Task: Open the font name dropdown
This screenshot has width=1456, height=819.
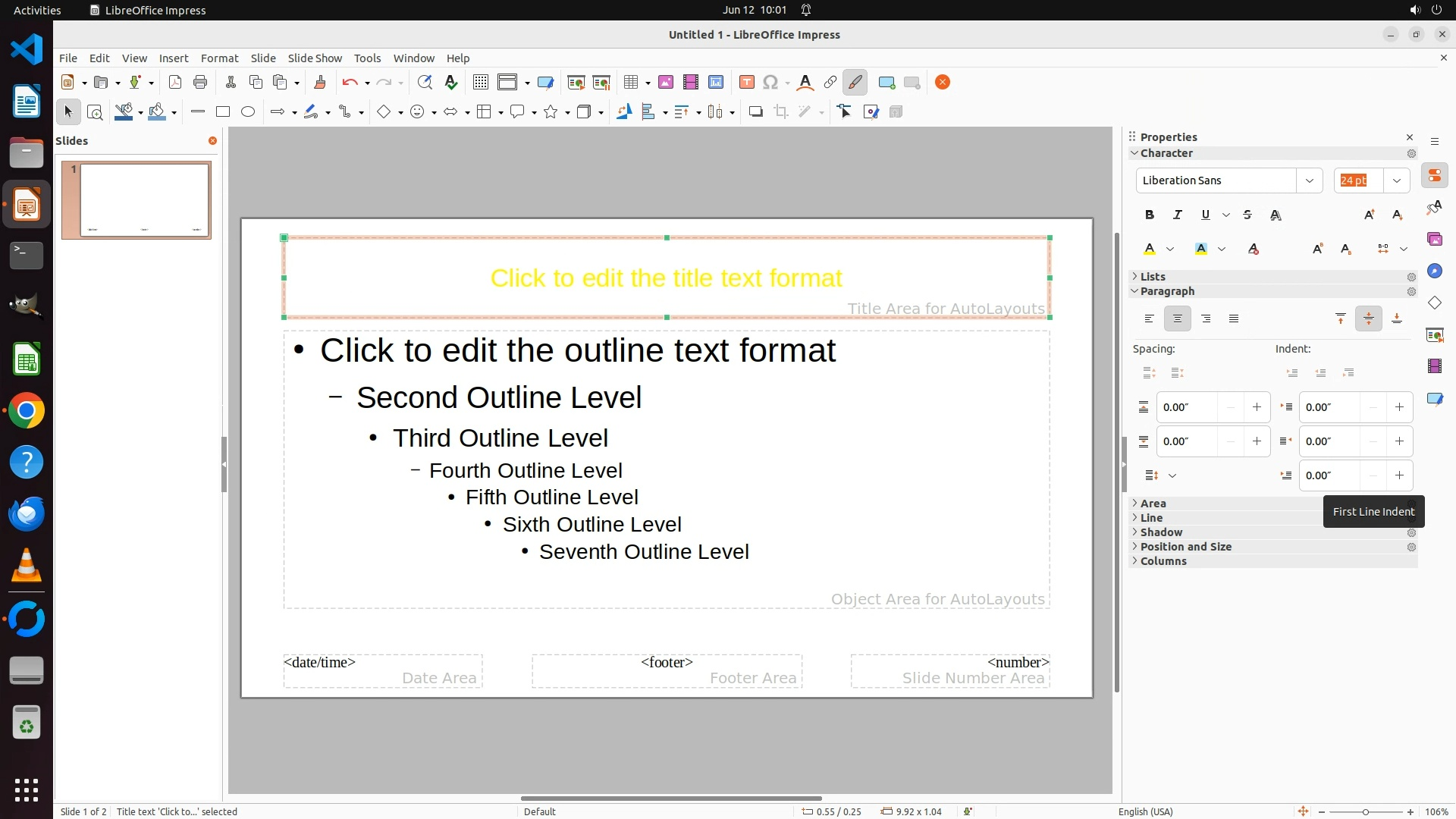Action: (1309, 180)
